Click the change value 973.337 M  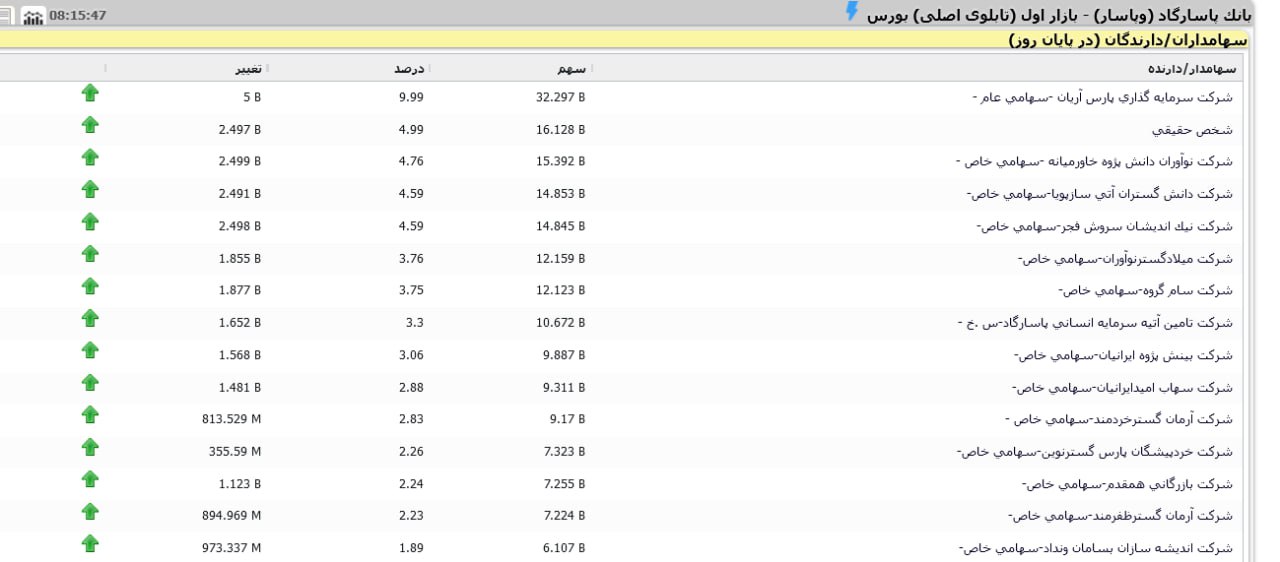point(232,548)
